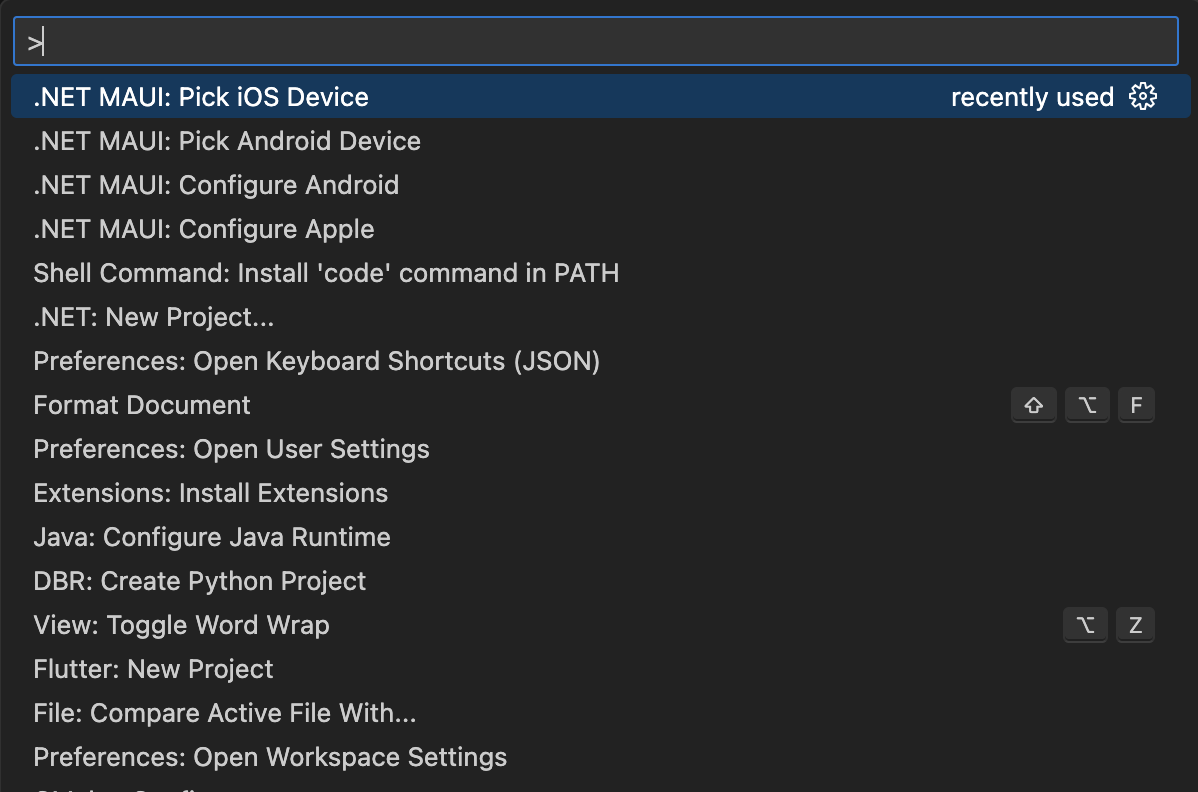The image size is (1198, 792).
Task: Open Workspace Settings from preferences
Action: click(270, 757)
